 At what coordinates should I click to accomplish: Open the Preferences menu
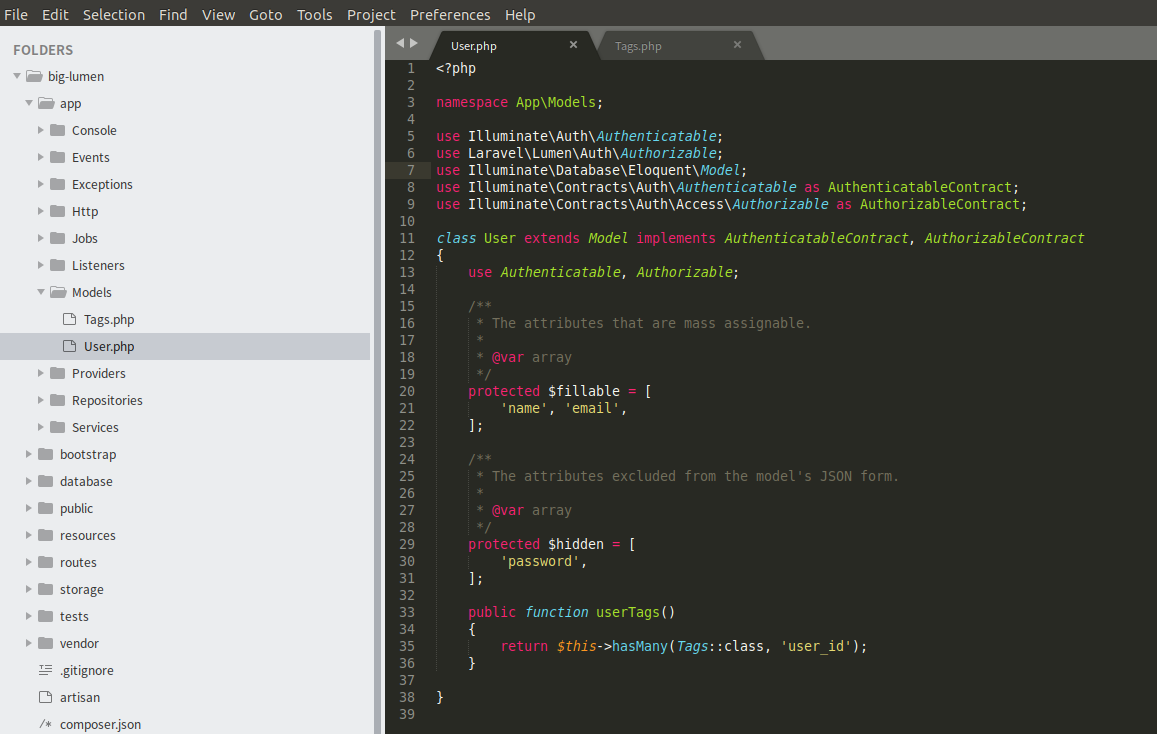[x=450, y=15]
